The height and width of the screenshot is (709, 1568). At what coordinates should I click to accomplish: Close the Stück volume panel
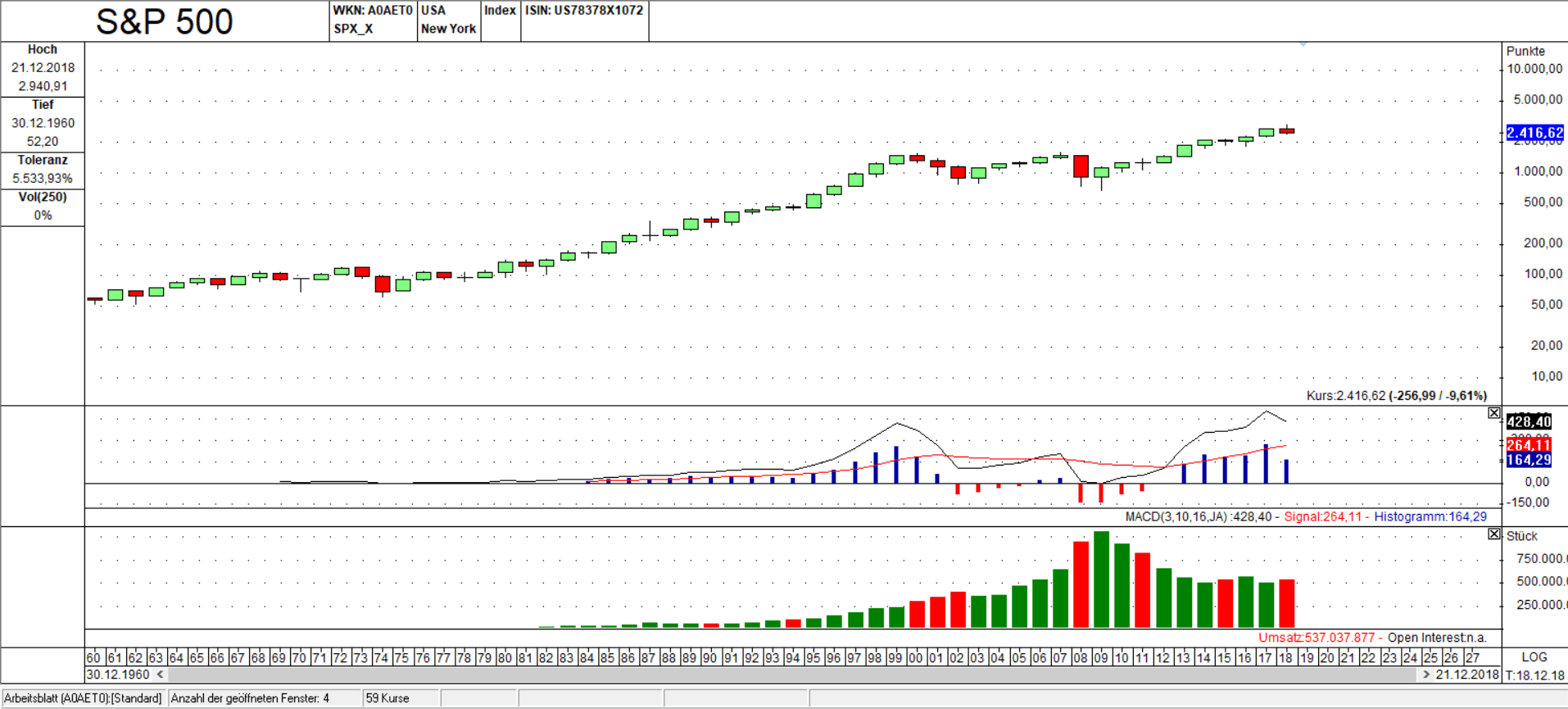1493,534
